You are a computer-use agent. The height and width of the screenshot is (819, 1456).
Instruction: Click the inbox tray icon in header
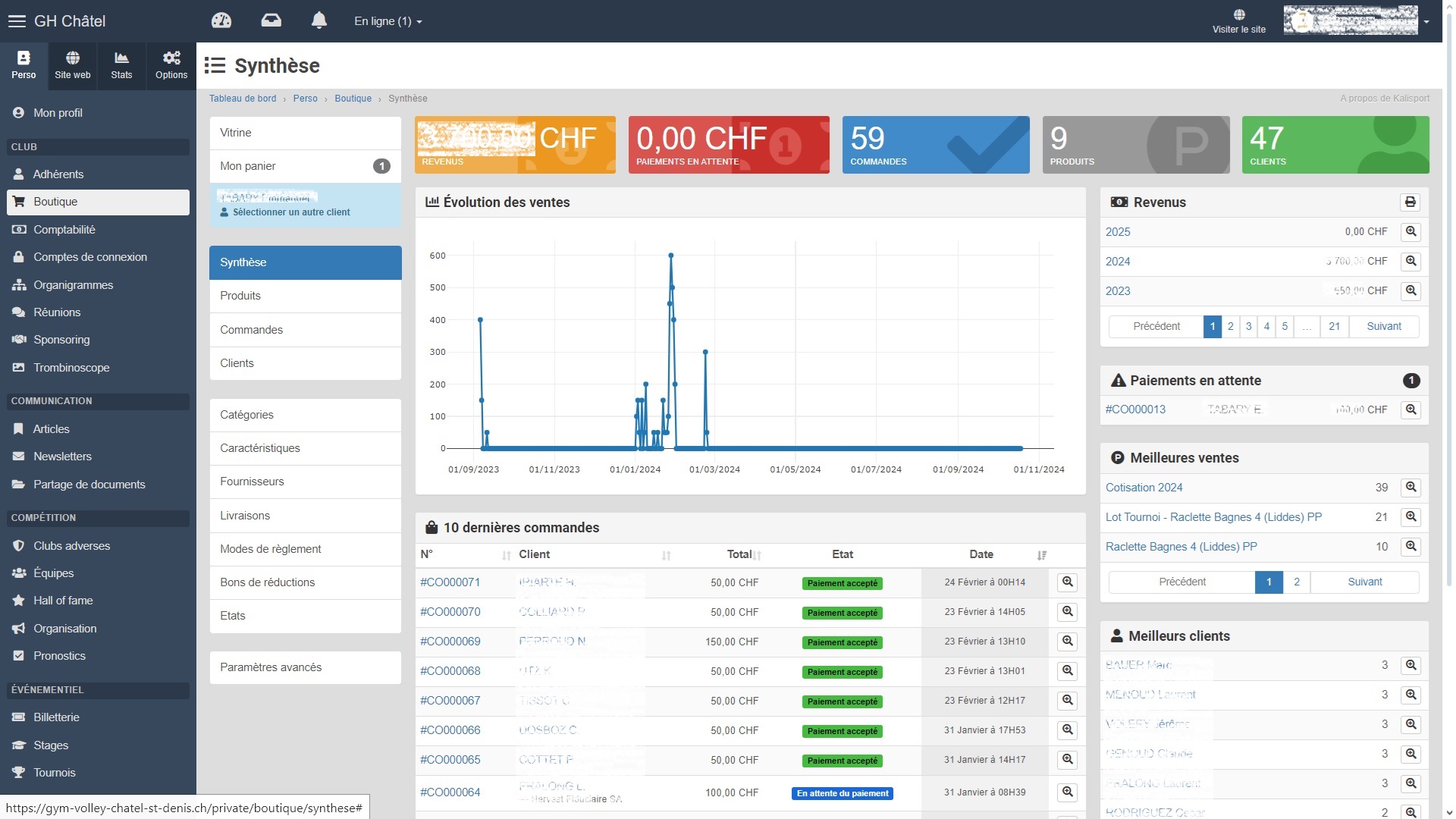tap(271, 20)
